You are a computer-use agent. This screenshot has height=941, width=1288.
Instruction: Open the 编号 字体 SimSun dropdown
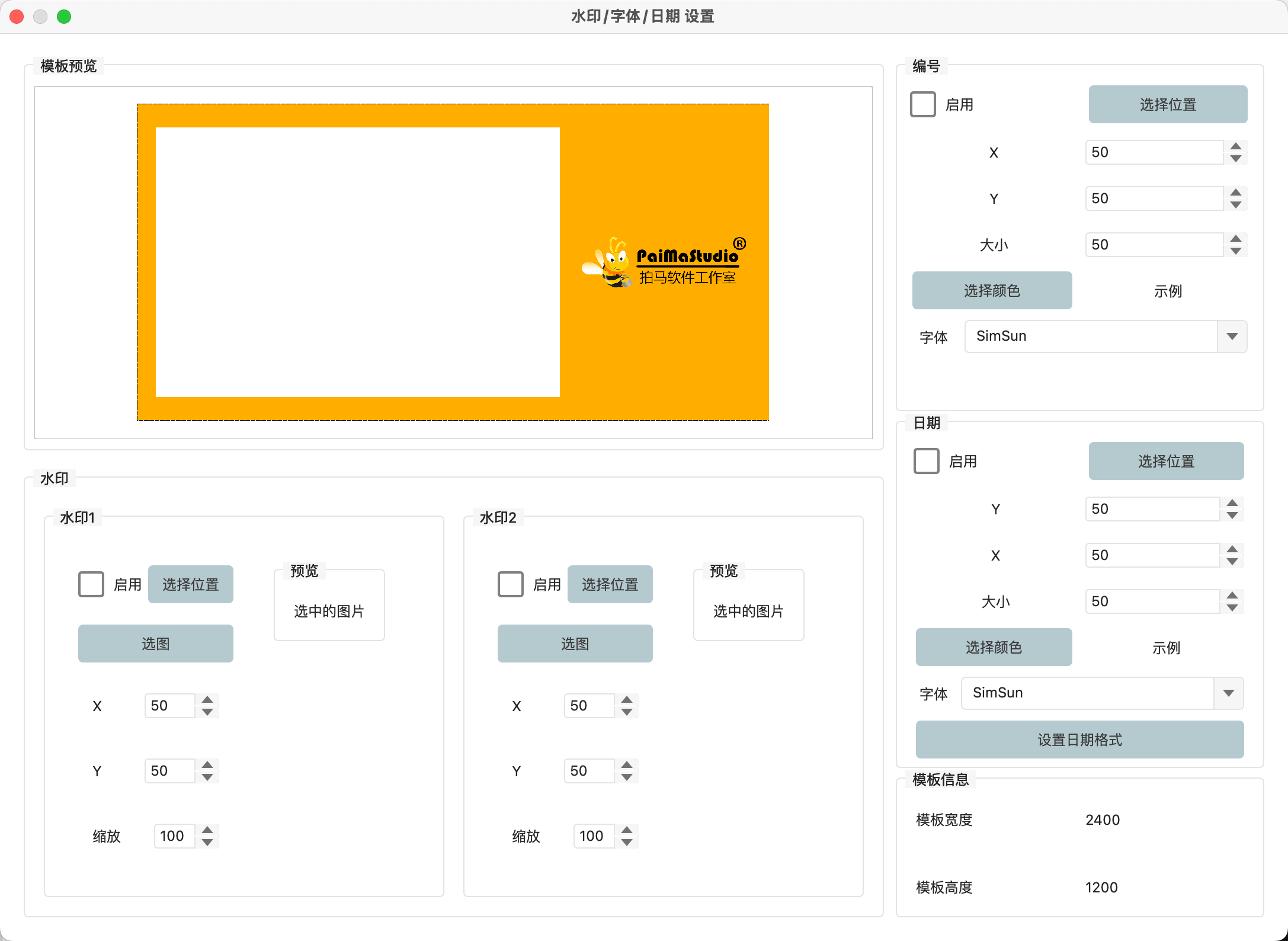(x=1232, y=337)
